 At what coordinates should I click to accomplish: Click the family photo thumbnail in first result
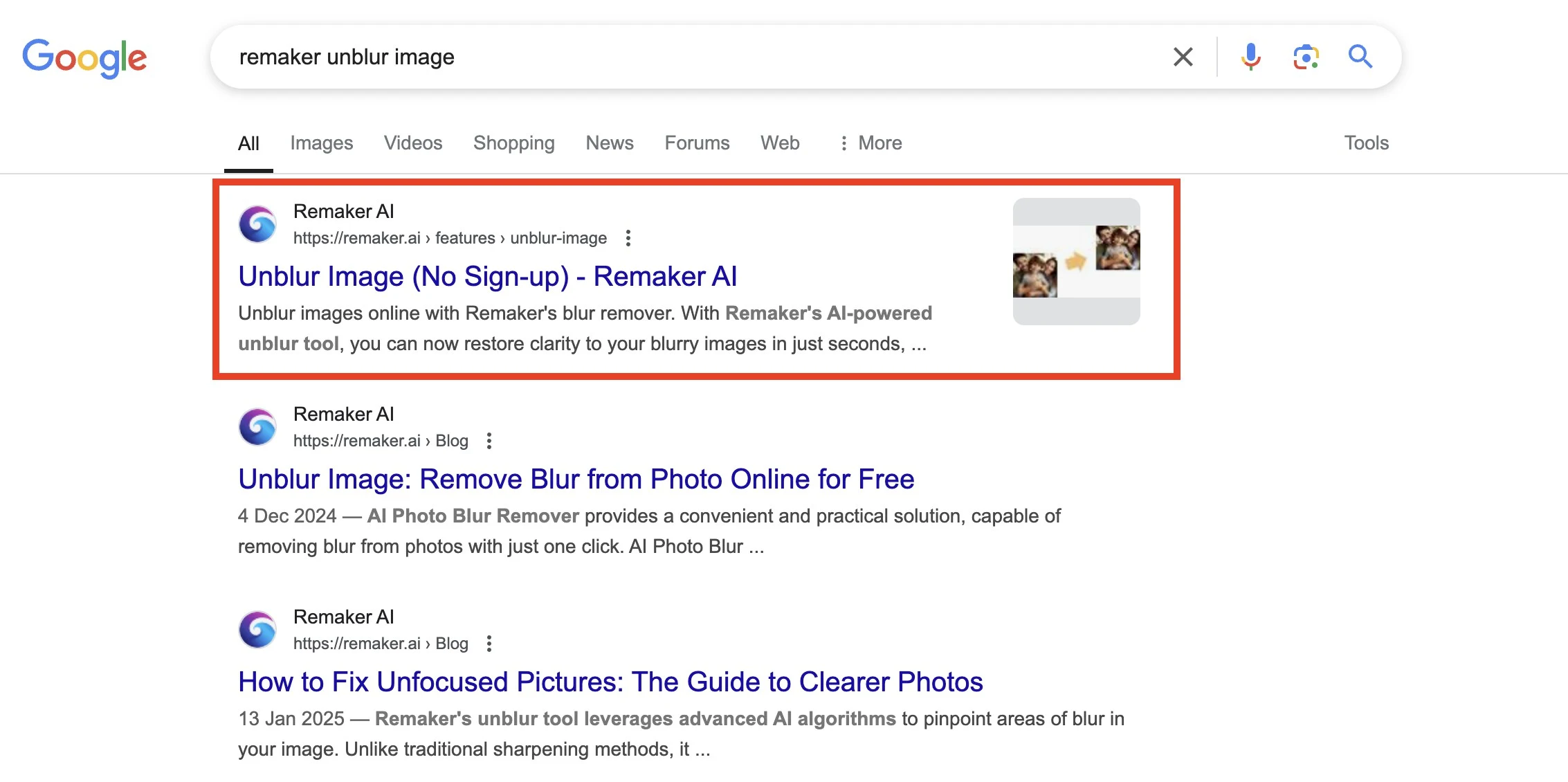click(x=1076, y=262)
